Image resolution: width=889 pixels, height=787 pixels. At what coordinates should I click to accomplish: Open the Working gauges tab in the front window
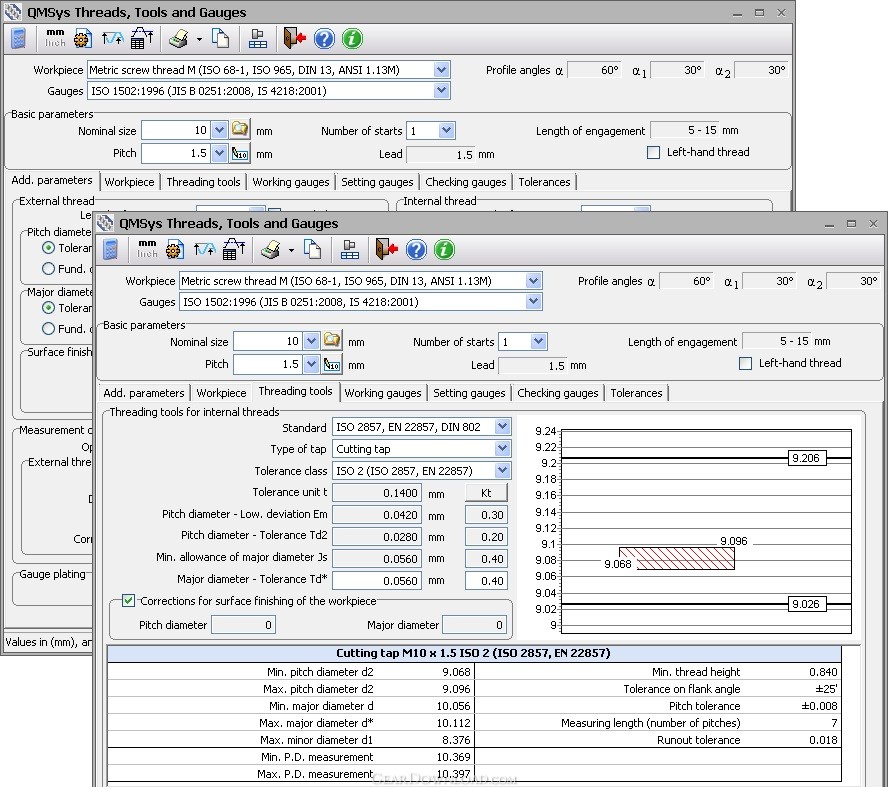(x=383, y=393)
